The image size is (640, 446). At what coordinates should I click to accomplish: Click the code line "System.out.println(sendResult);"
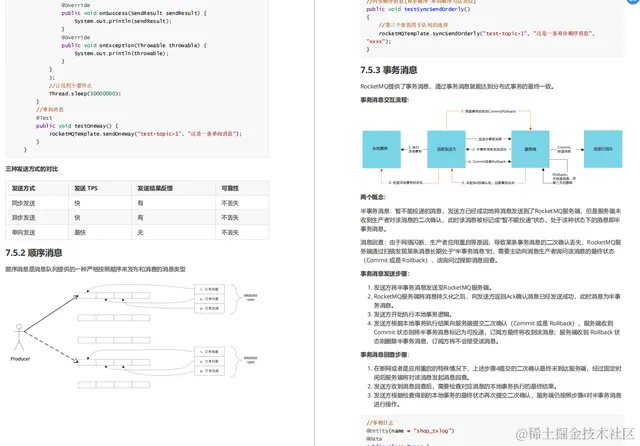click(x=123, y=21)
